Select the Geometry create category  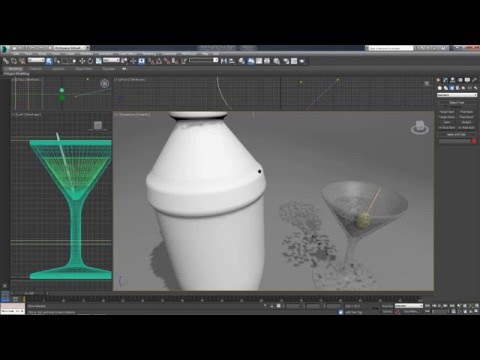(440, 88)
